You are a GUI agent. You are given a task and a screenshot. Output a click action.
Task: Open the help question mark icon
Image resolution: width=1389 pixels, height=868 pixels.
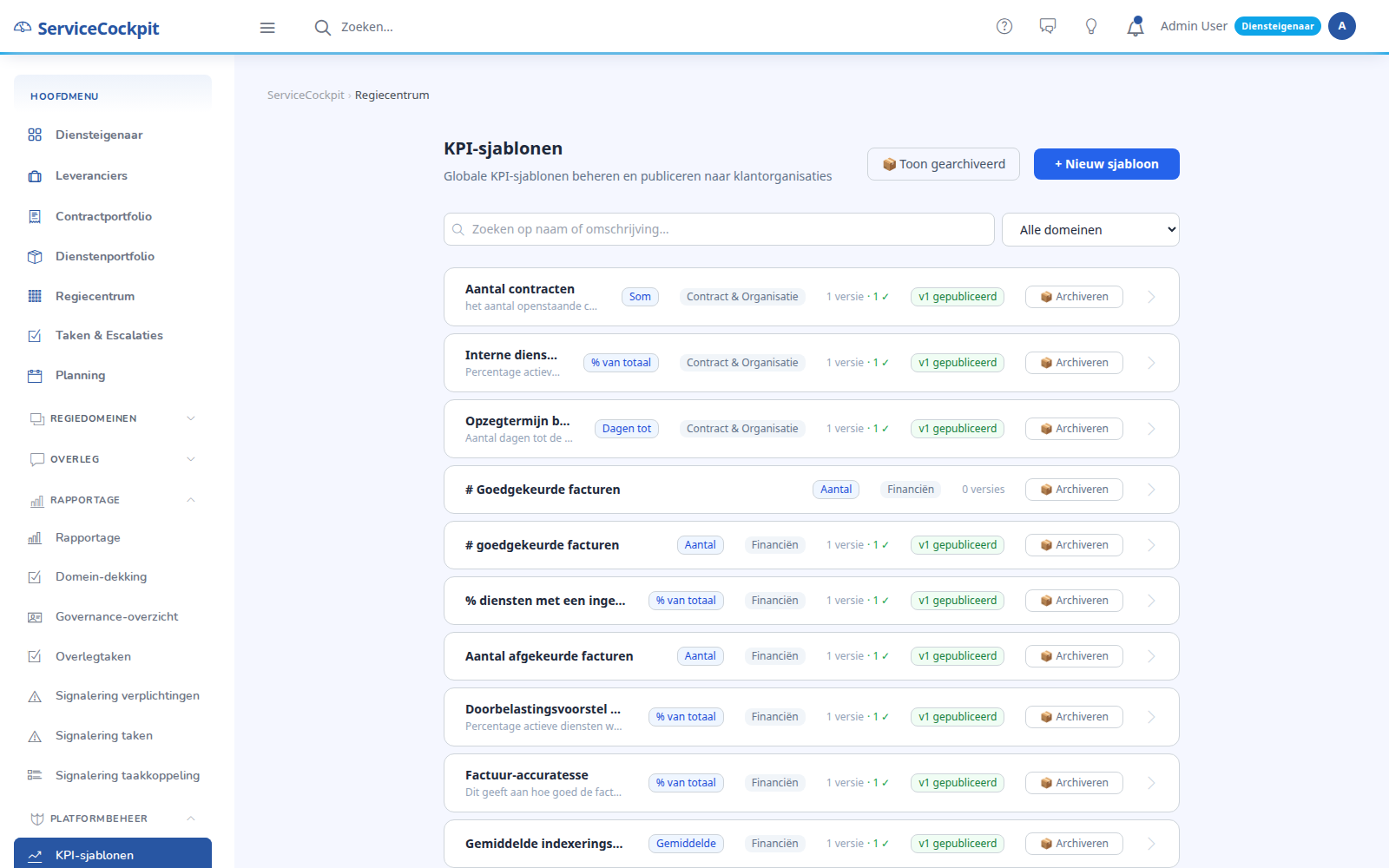click(x=1004, y=27)
